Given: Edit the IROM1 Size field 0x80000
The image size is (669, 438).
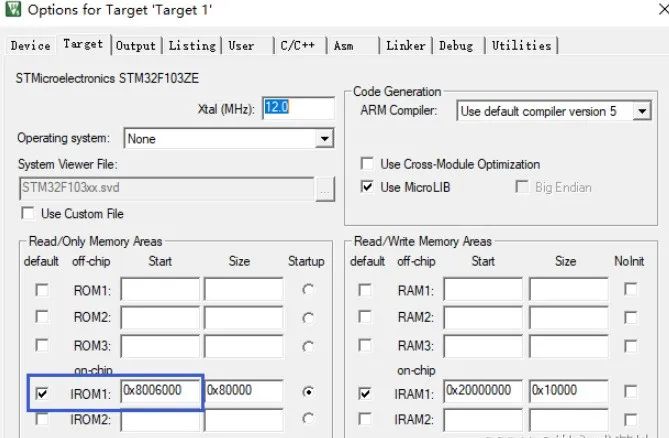Looking at the screenshot, I should [244, 391].
